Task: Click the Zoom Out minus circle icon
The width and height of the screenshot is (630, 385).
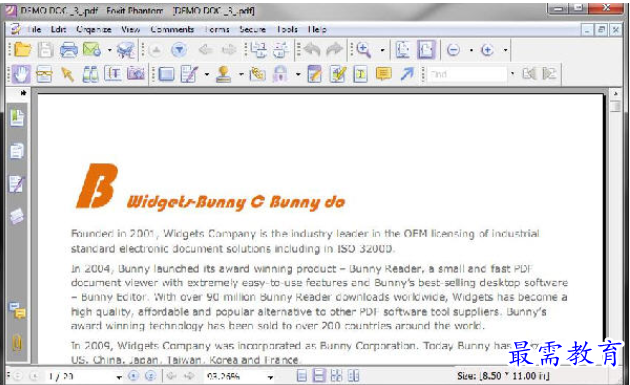Action: pos(453,50)
